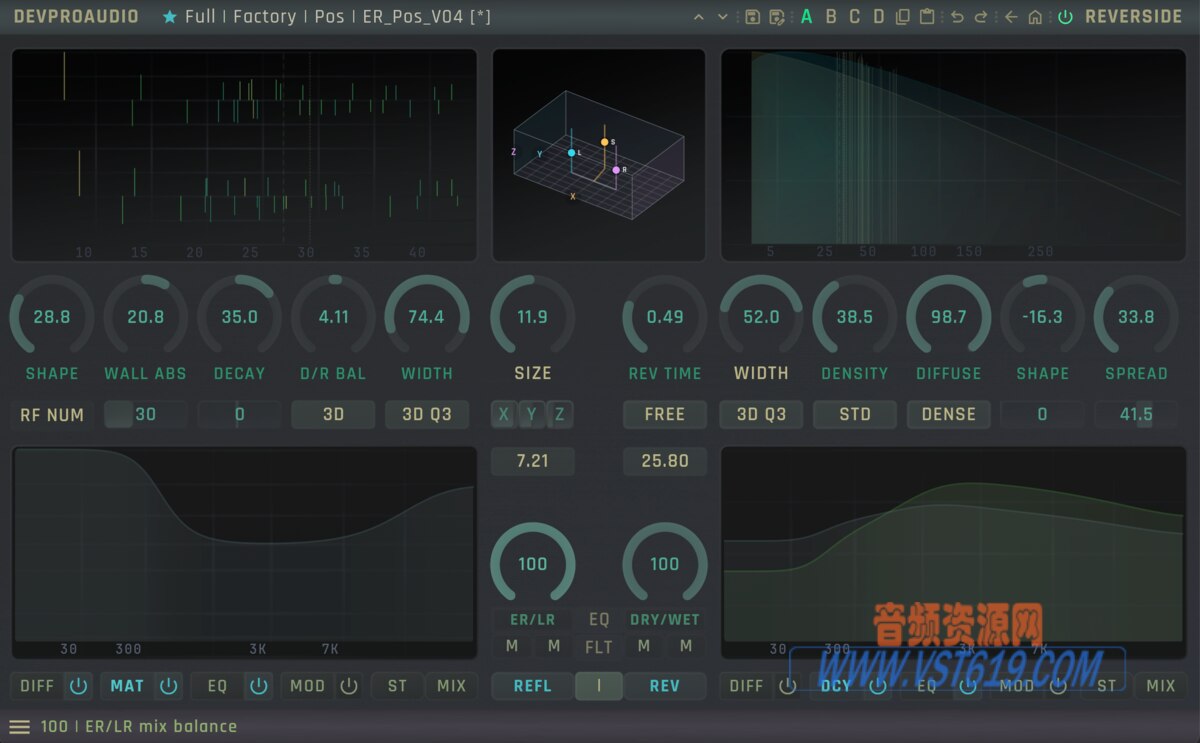Mark preset as favorite with star icon
The image size is (1200, 743).
pyautogui.click(x=170, y=17)
